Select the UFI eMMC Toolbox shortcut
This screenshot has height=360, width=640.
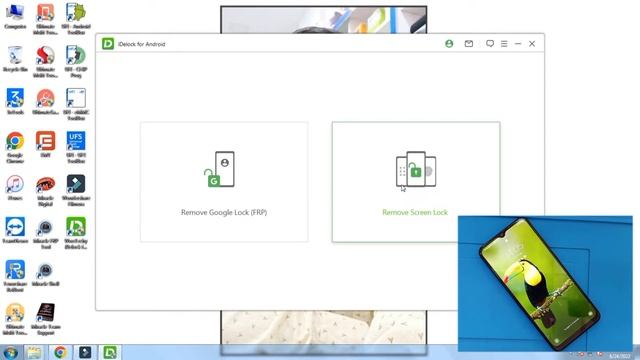click(76, 104)
